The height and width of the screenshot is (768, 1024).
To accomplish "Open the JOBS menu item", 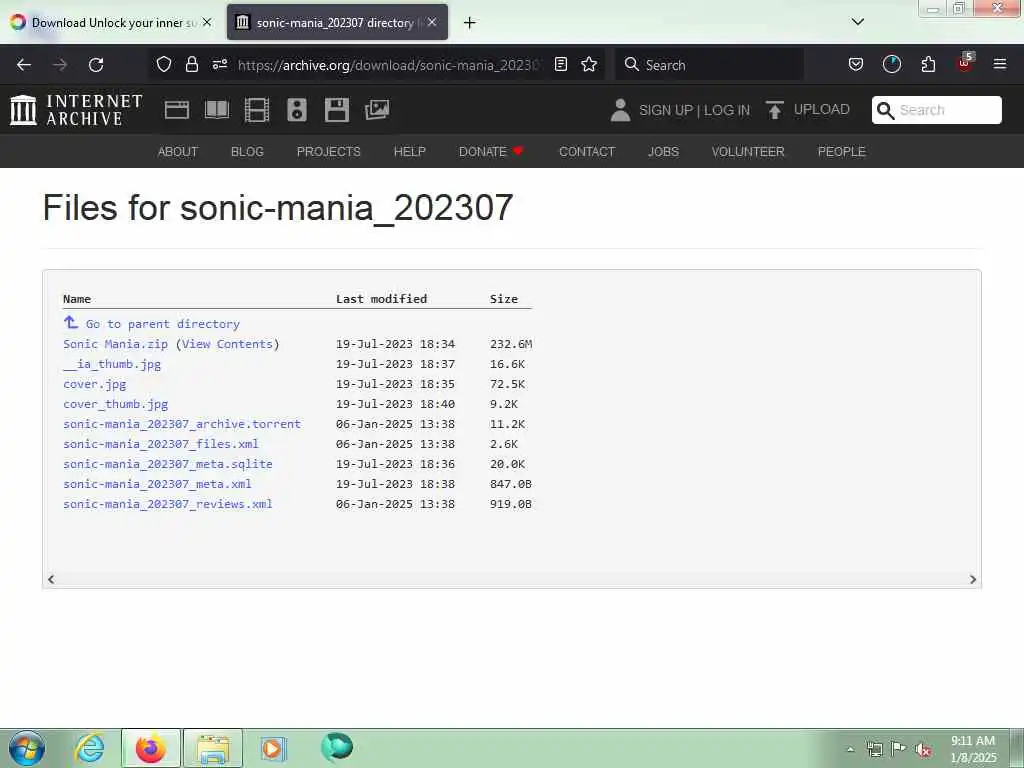I will pos(664,152).
